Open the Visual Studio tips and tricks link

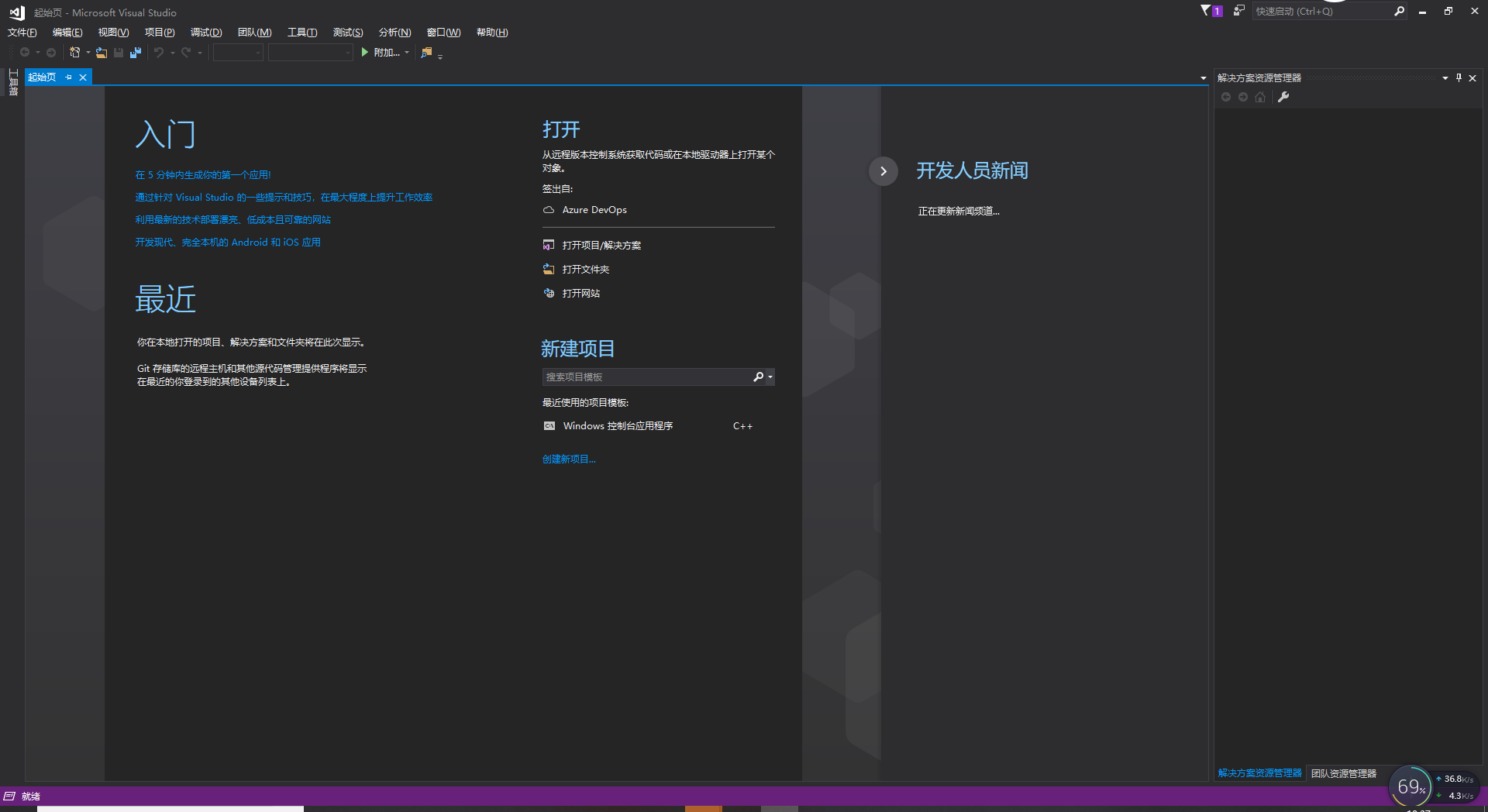pyautogui.click(x=284, y=198)
